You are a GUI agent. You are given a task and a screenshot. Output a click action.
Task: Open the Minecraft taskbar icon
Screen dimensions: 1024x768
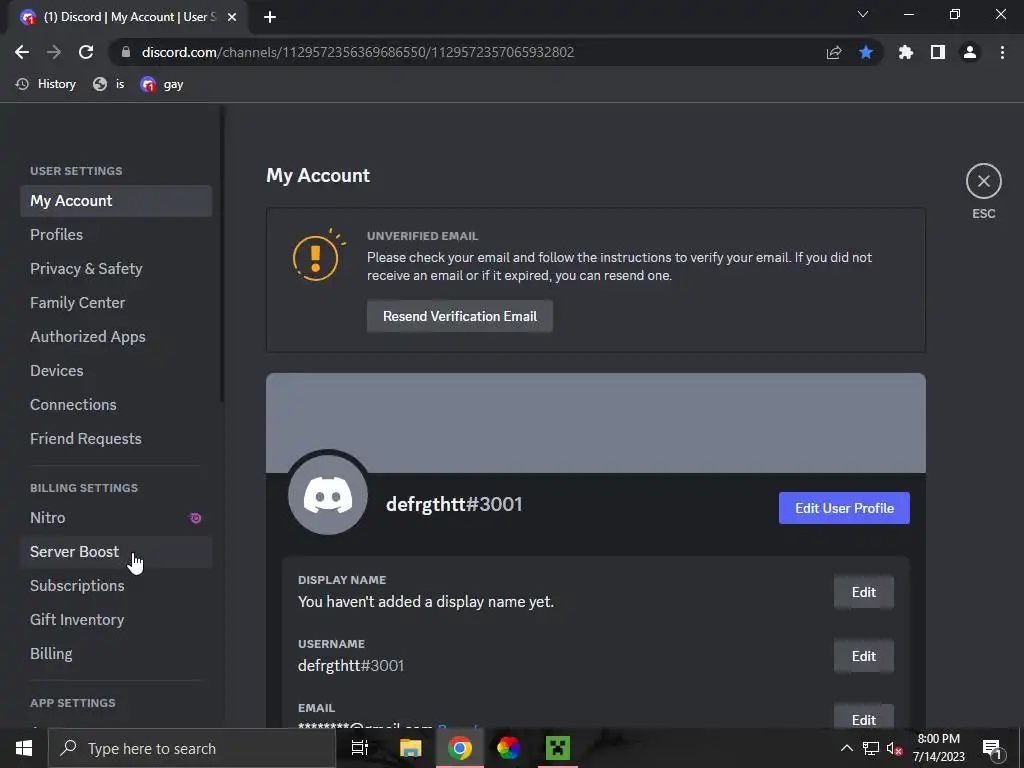[x=558, y=748]
